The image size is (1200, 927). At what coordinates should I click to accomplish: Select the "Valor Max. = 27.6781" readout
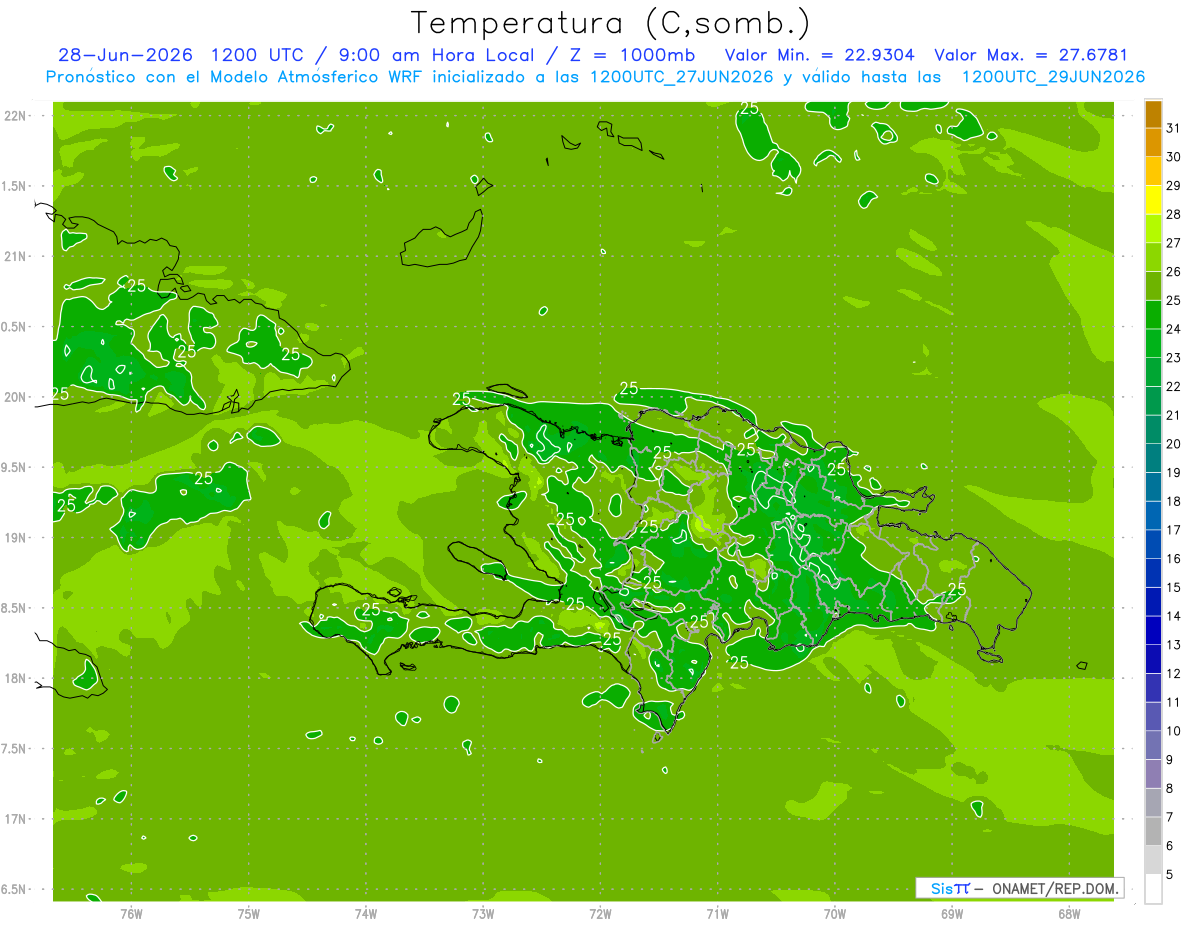1031,56
